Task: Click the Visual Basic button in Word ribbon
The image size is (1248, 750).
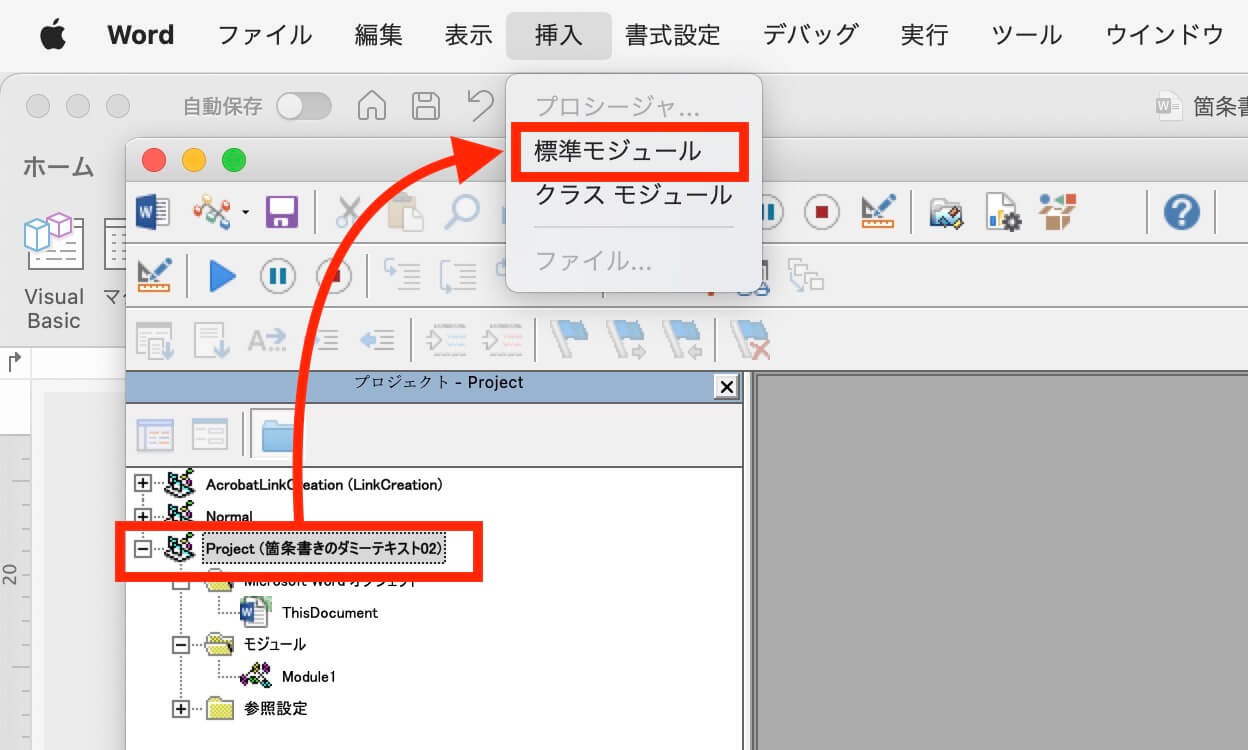Action: coord(54,272)
